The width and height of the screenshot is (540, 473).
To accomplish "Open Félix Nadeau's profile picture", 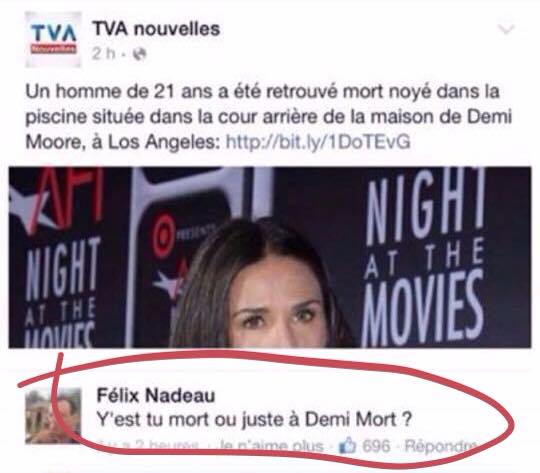I will 53,416.
